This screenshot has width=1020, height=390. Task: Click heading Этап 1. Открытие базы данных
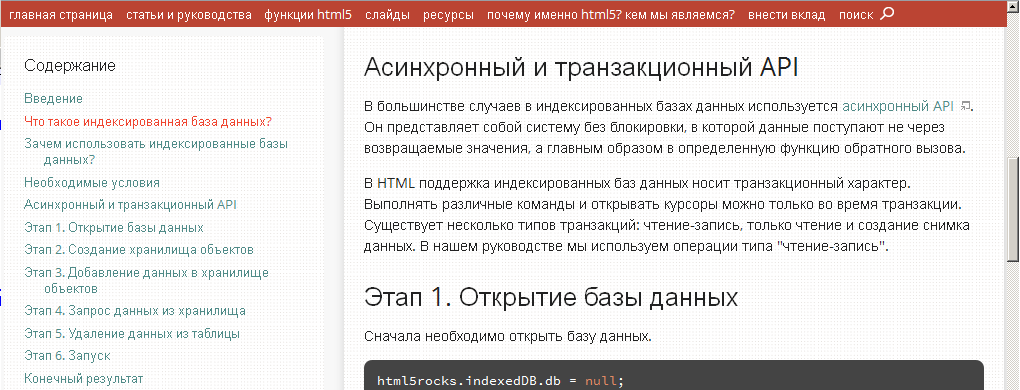551,297
